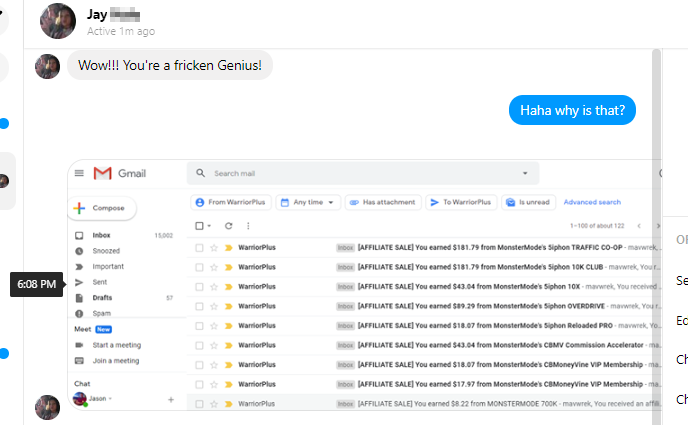
Task: Star the CBMV Commission Accelerator email
Action: 214,346
